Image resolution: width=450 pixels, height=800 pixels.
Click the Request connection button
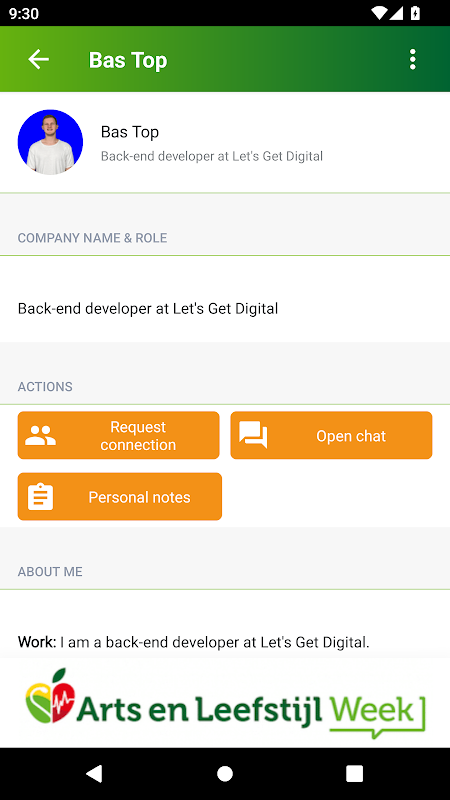click(x=118, y=435)
